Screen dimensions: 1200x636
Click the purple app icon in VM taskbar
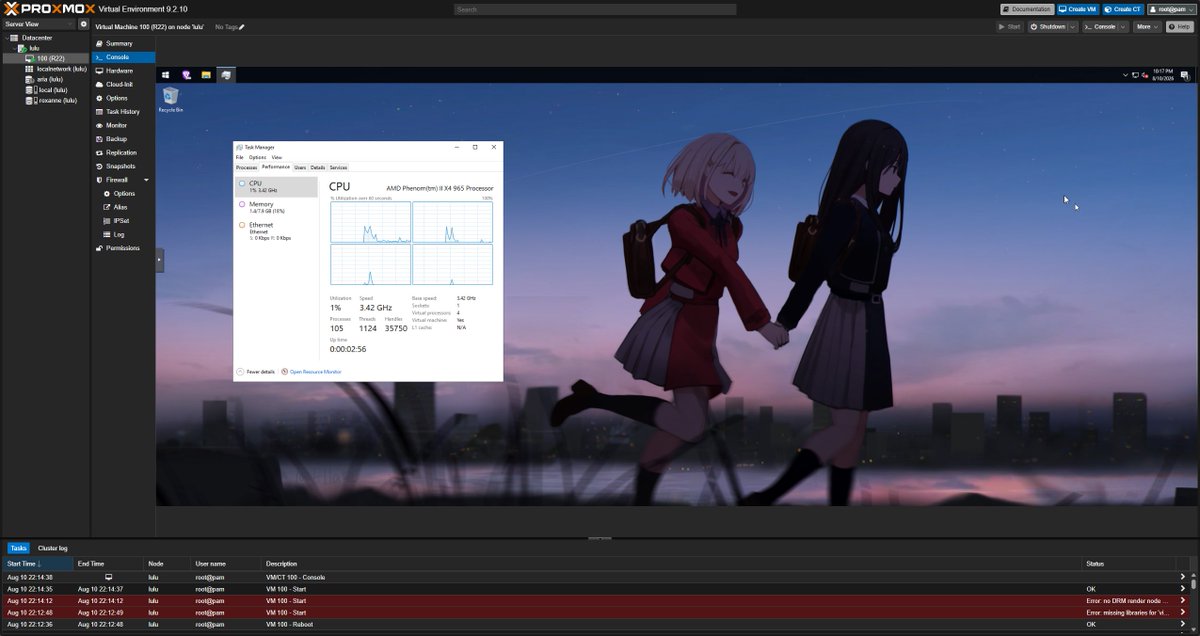(186, 75)
